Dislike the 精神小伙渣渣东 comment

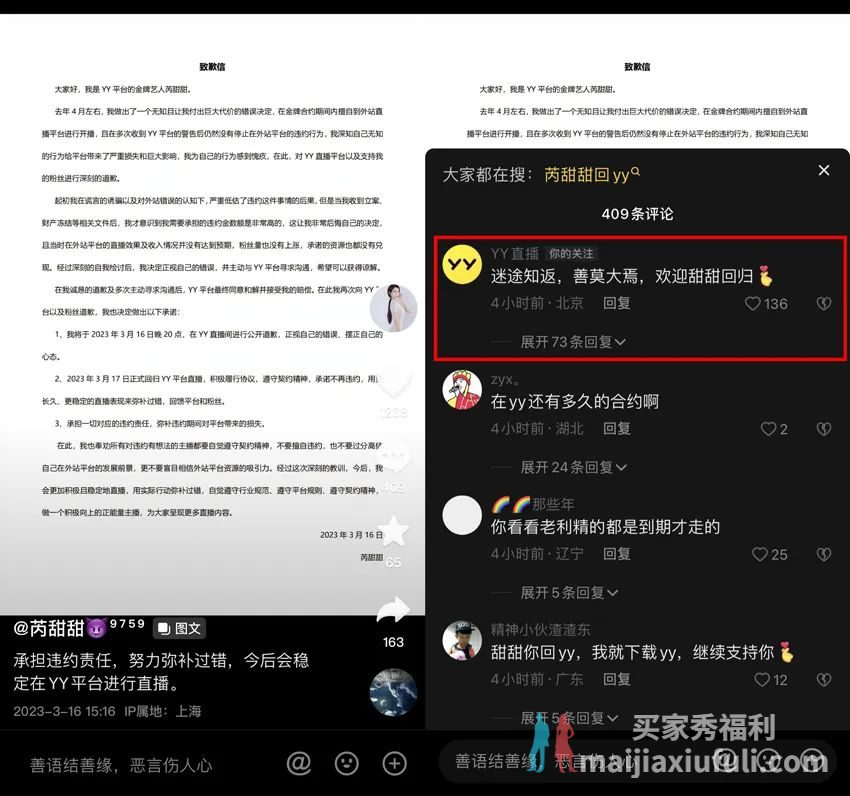click(824, 679)
